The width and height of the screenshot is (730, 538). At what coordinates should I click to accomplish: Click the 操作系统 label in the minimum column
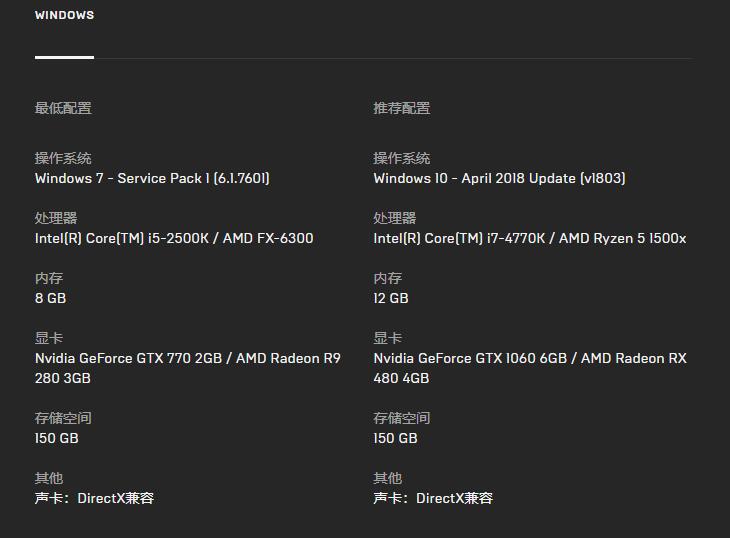[x=63, y=158]
